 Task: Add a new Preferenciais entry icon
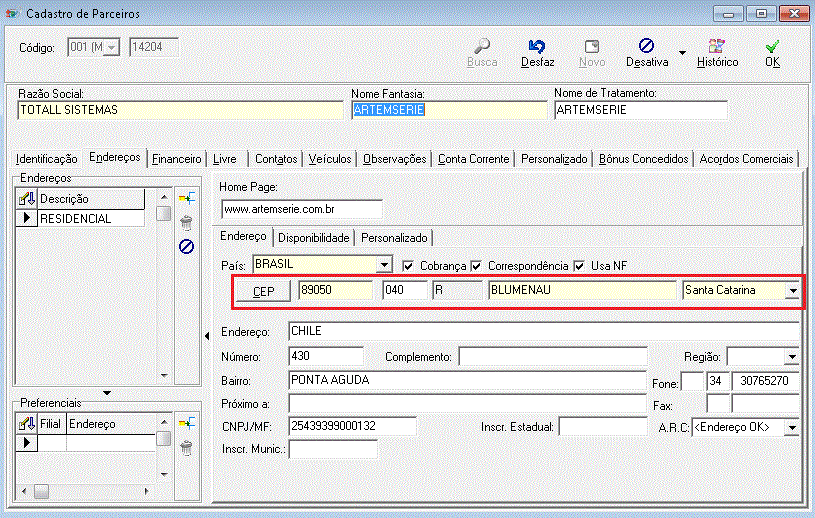click(x=187, y=423)
